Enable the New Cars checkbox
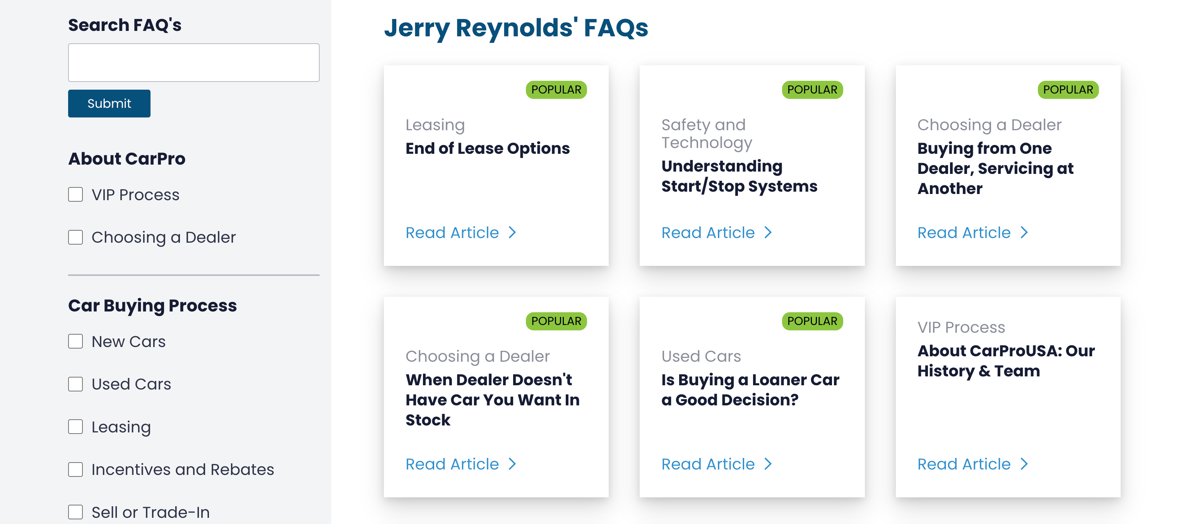This screenshot has height=524, width=1200. (x=76, y=341)
